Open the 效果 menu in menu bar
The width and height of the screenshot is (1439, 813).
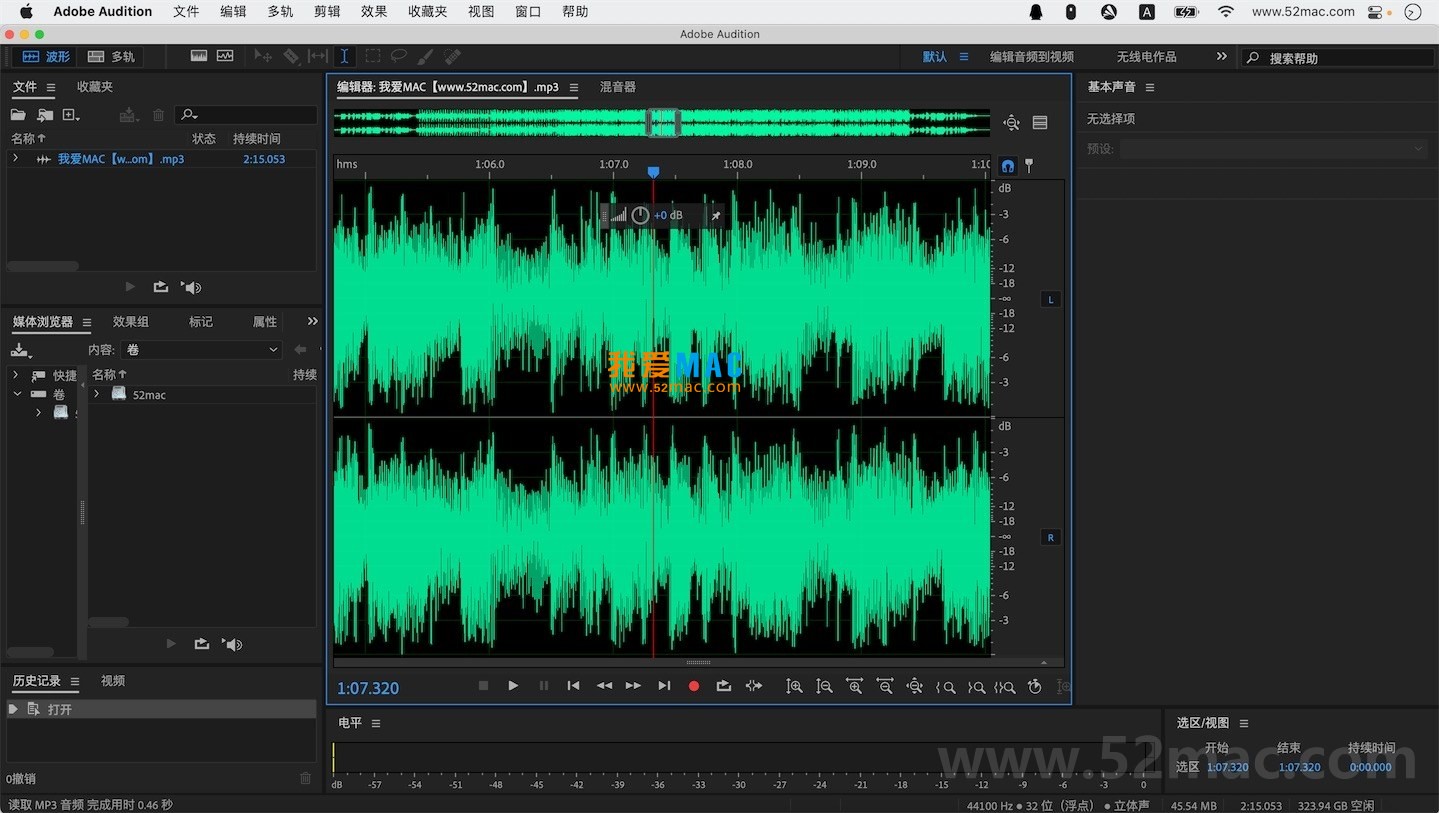[x=374, y=12]
